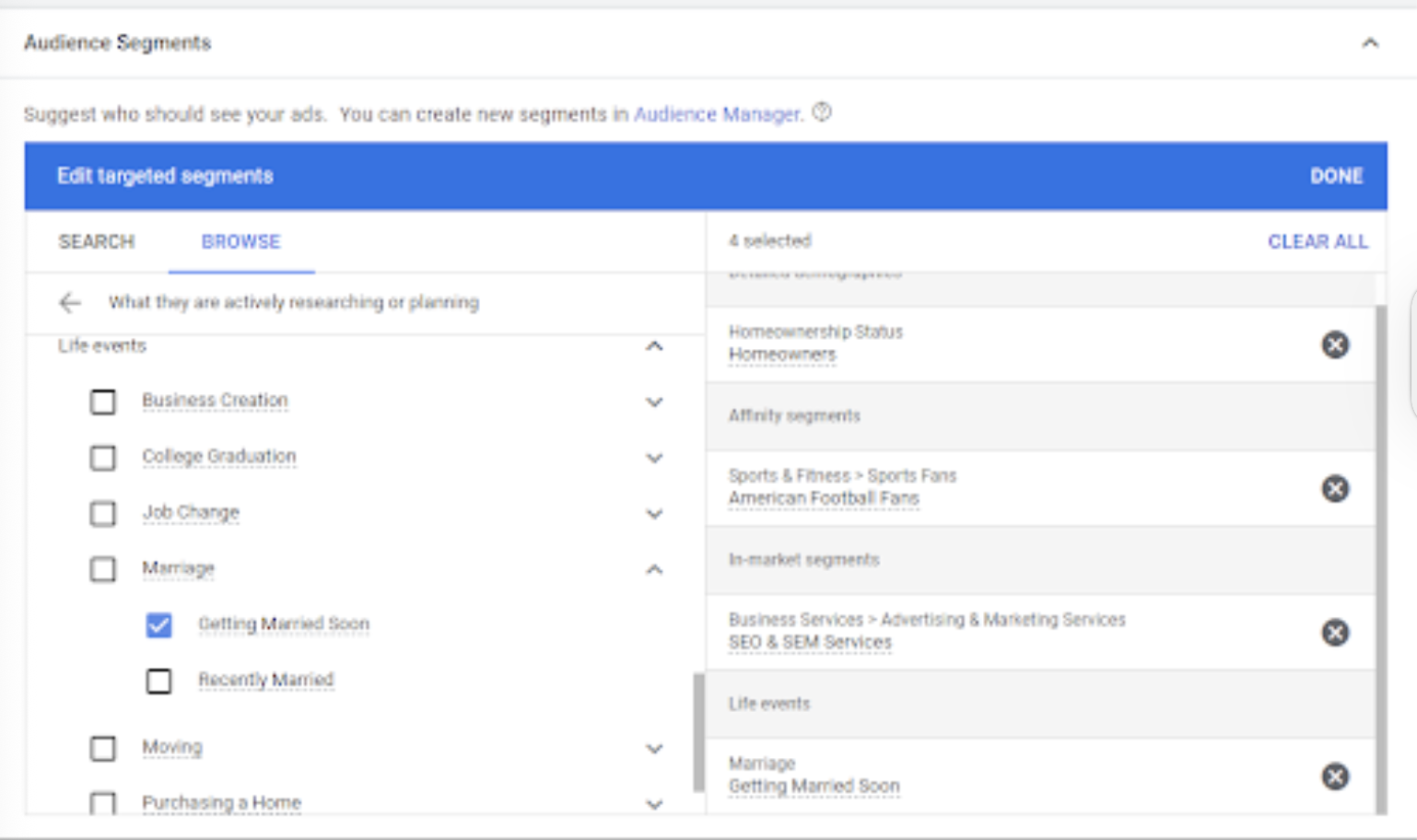This screenshot has height=840, width=1417.
Task: Click the Done button
Action: 1336,176
